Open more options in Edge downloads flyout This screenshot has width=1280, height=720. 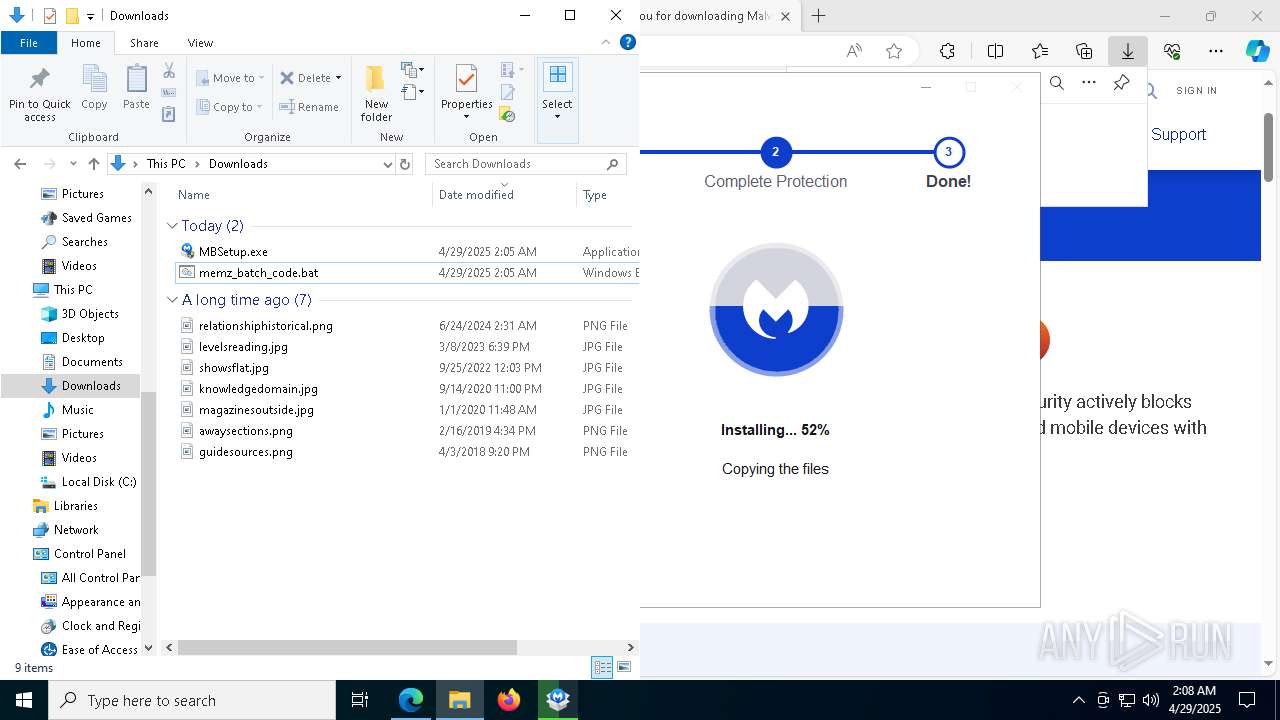[1089, 83]
